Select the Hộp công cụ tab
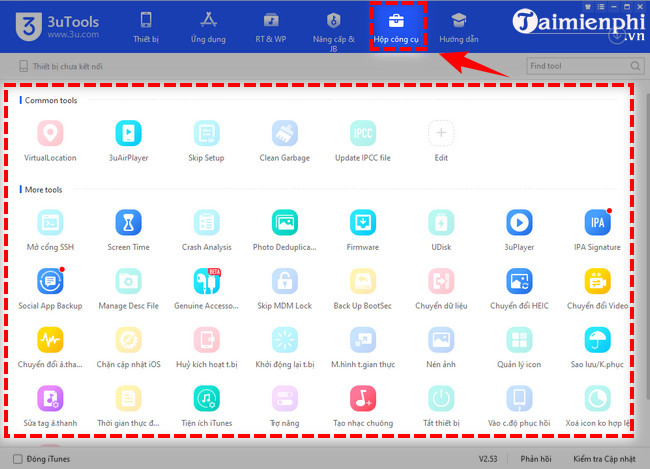 396,27
